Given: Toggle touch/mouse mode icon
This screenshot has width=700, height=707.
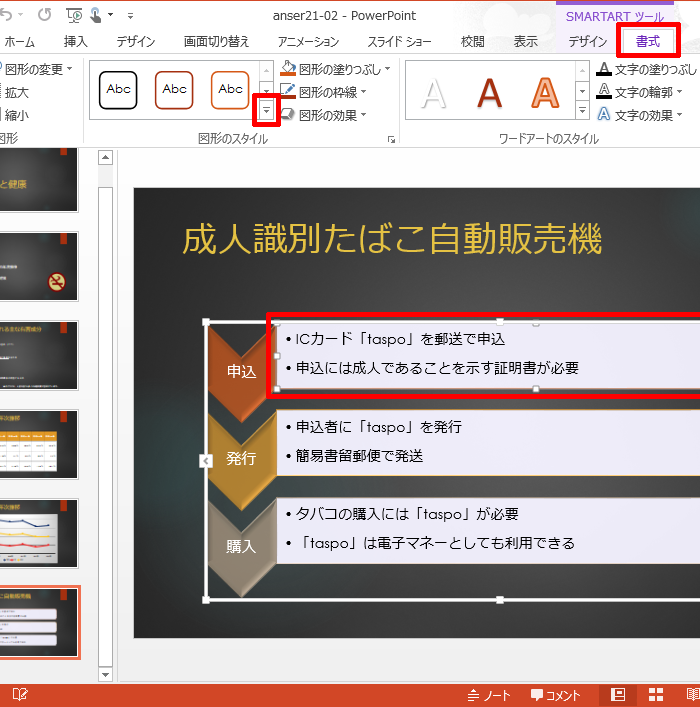Looking at the screenshot, I should coord(96,15).
